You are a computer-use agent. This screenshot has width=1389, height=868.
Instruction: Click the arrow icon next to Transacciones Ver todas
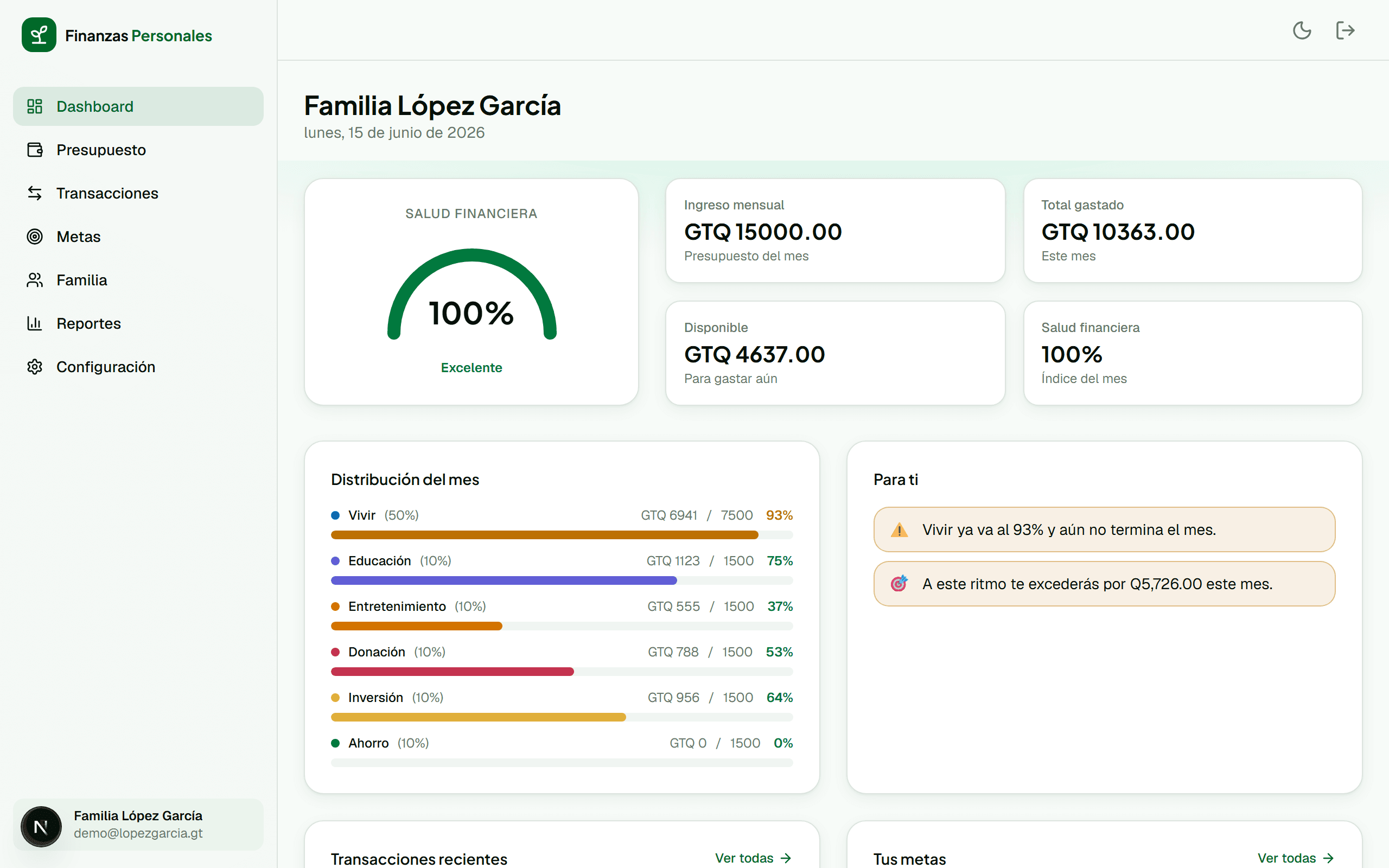click(786, 858)
